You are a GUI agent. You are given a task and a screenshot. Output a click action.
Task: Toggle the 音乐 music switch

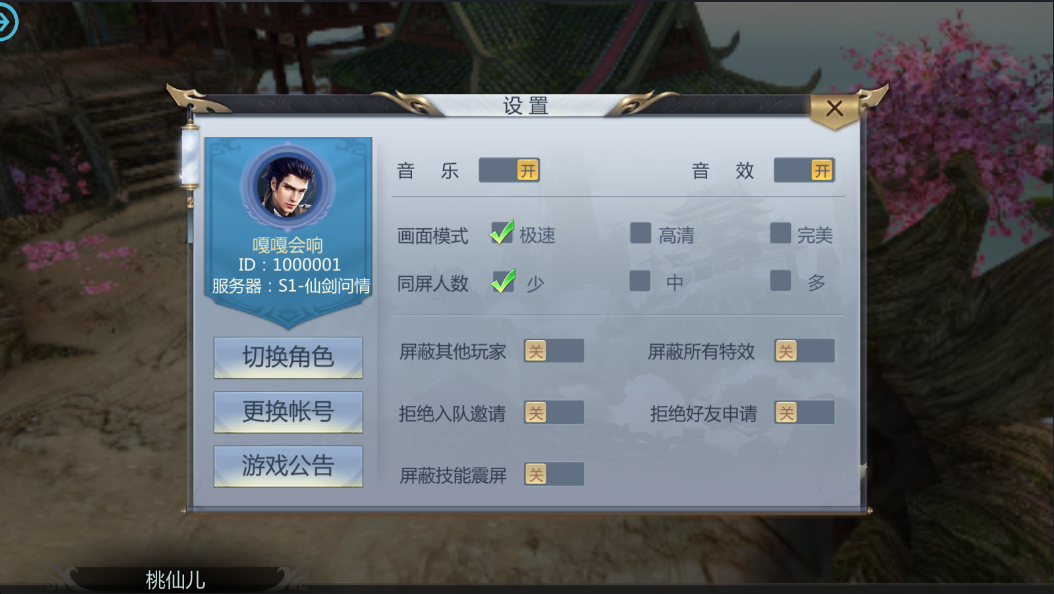point(509,170)
